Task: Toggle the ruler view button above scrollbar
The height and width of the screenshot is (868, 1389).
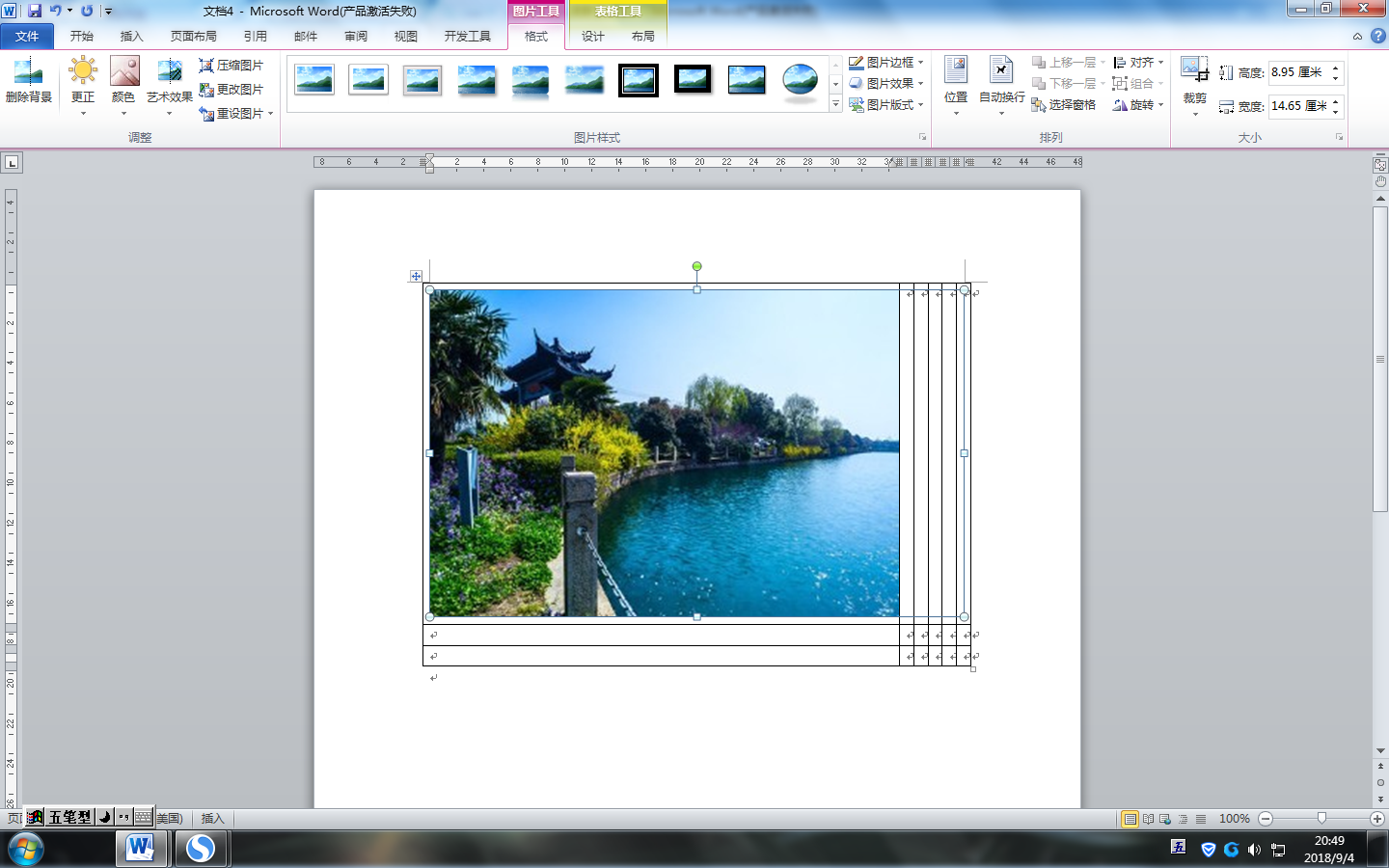Action: [1380, 165]
